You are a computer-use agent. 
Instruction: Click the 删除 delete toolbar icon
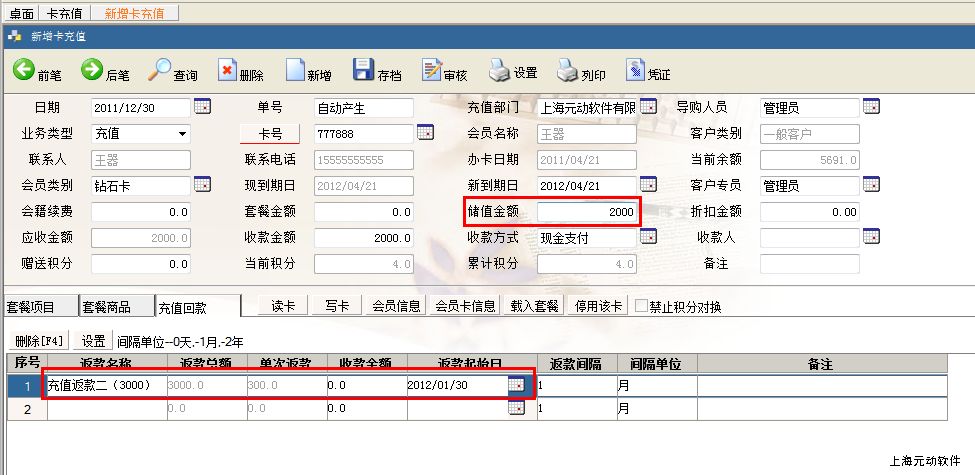point(227,71)
